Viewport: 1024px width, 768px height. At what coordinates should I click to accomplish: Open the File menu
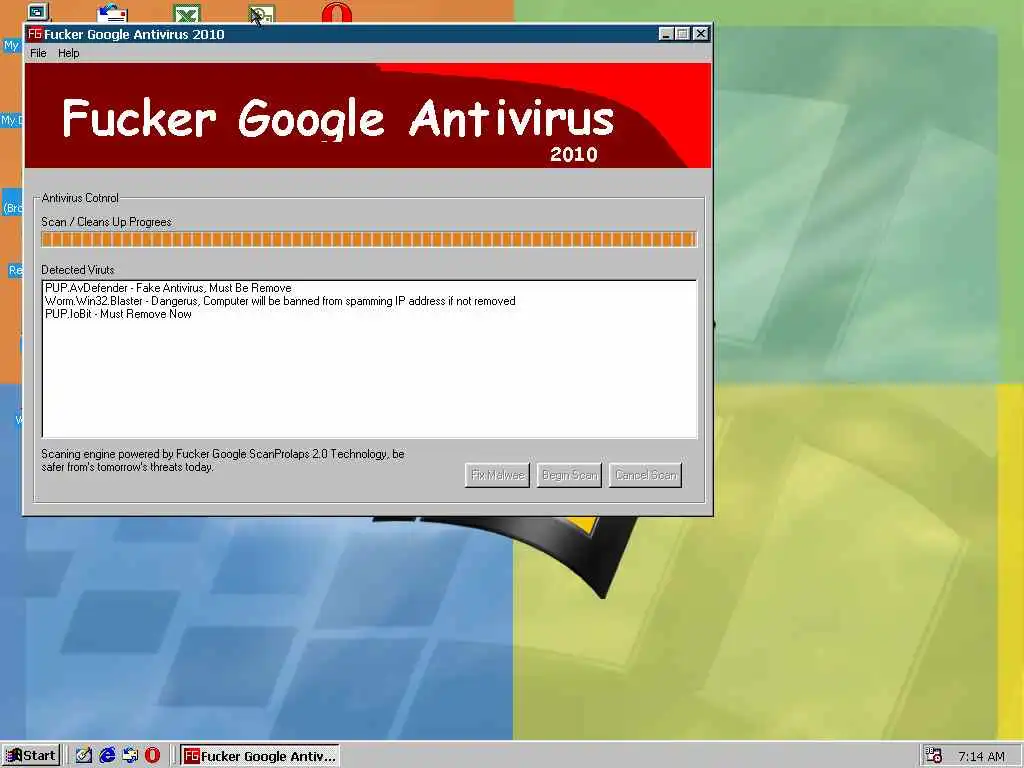pyautogui.click(x=38, y=54)
